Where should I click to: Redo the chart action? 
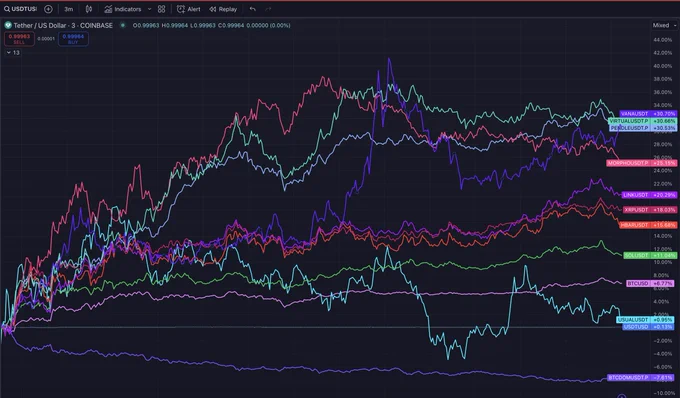click(268, 9)
